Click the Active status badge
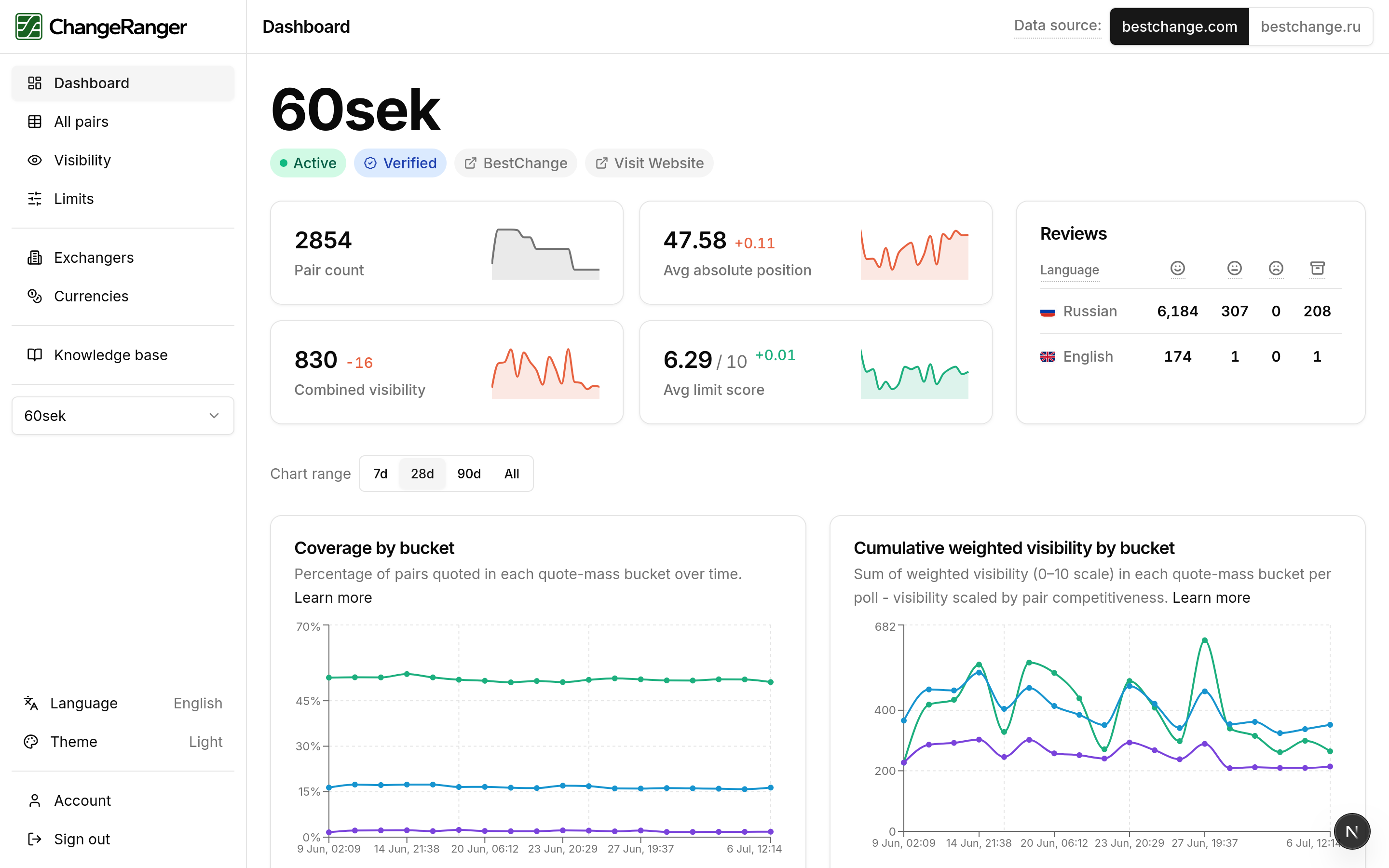 point(308,163)
